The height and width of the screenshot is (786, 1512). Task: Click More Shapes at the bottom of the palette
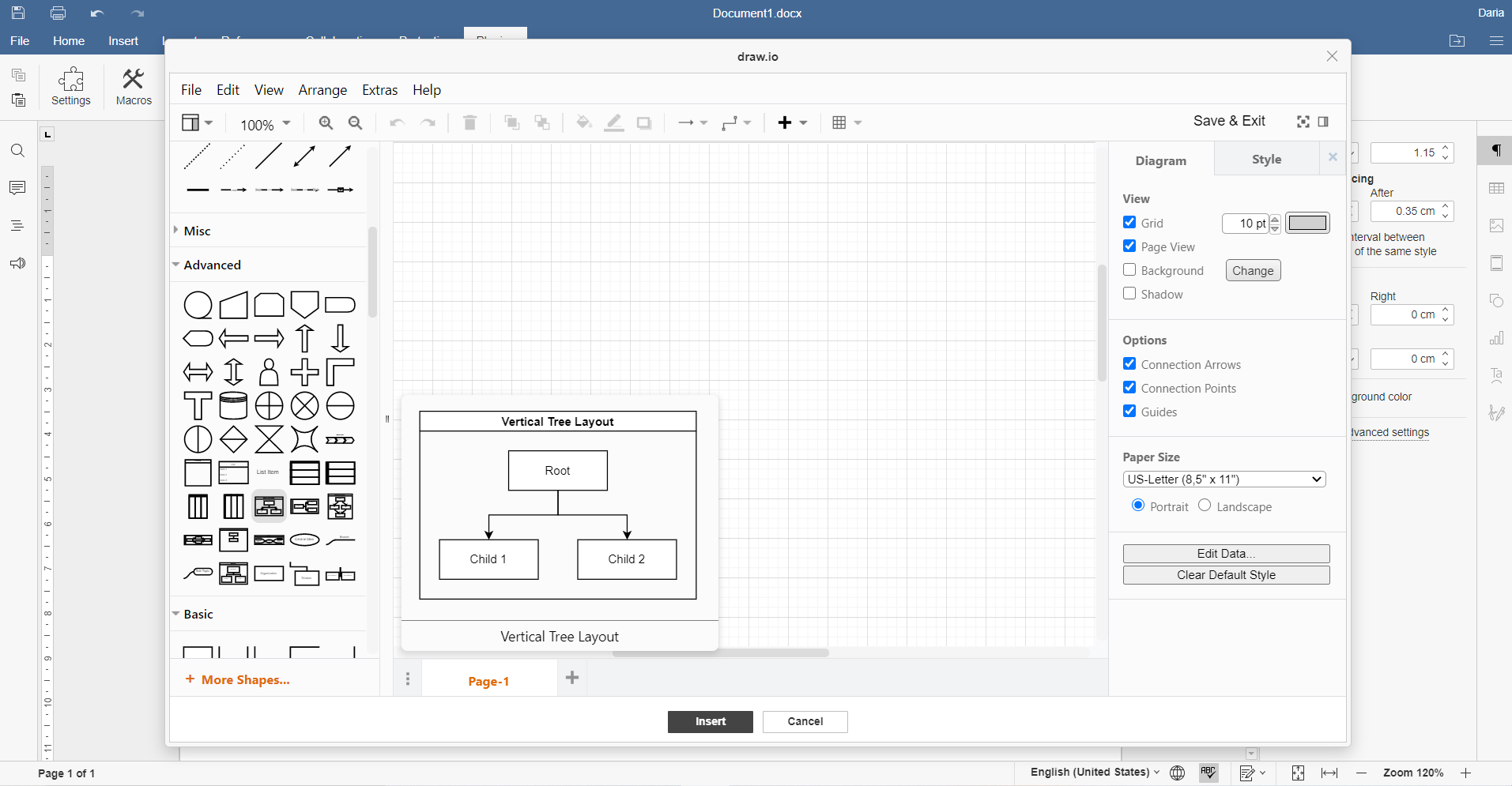[236, 679]
